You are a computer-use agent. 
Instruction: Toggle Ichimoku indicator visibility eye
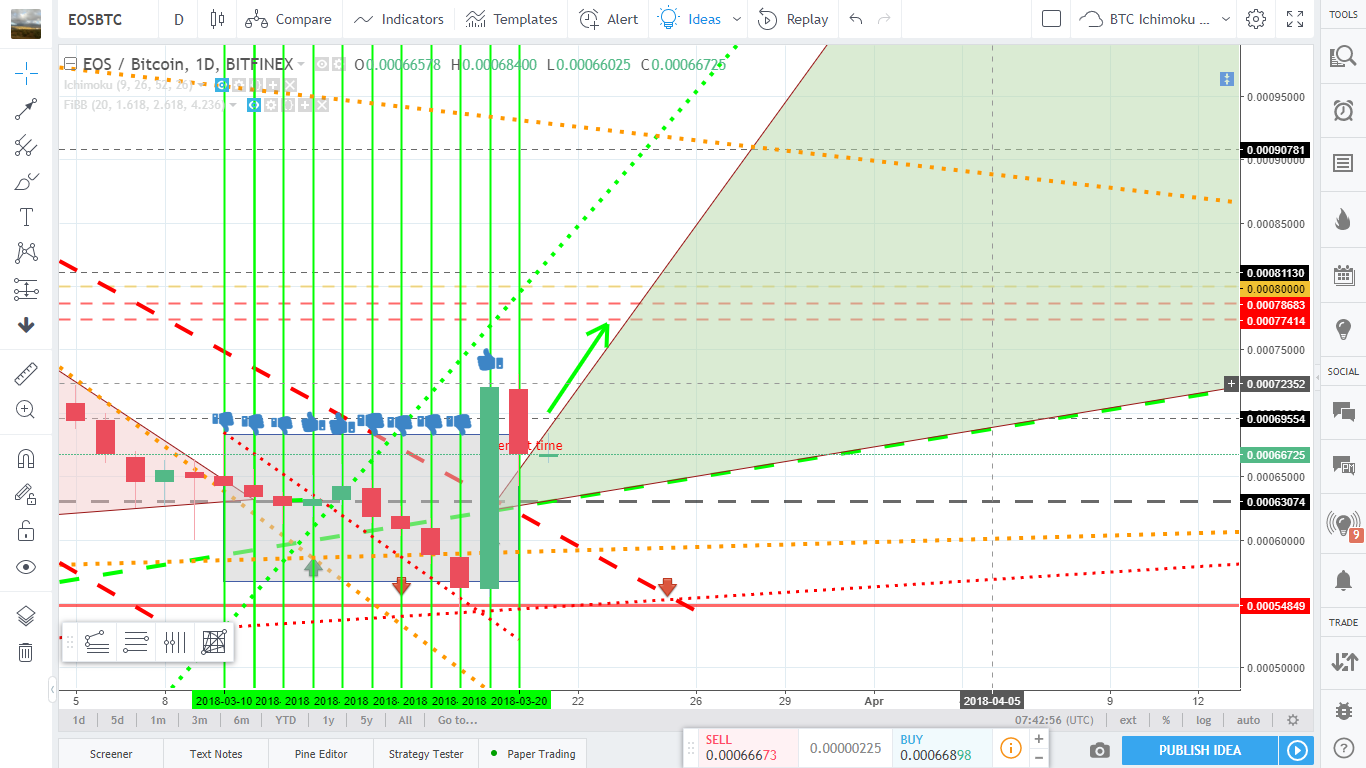(x=222, y=85)
